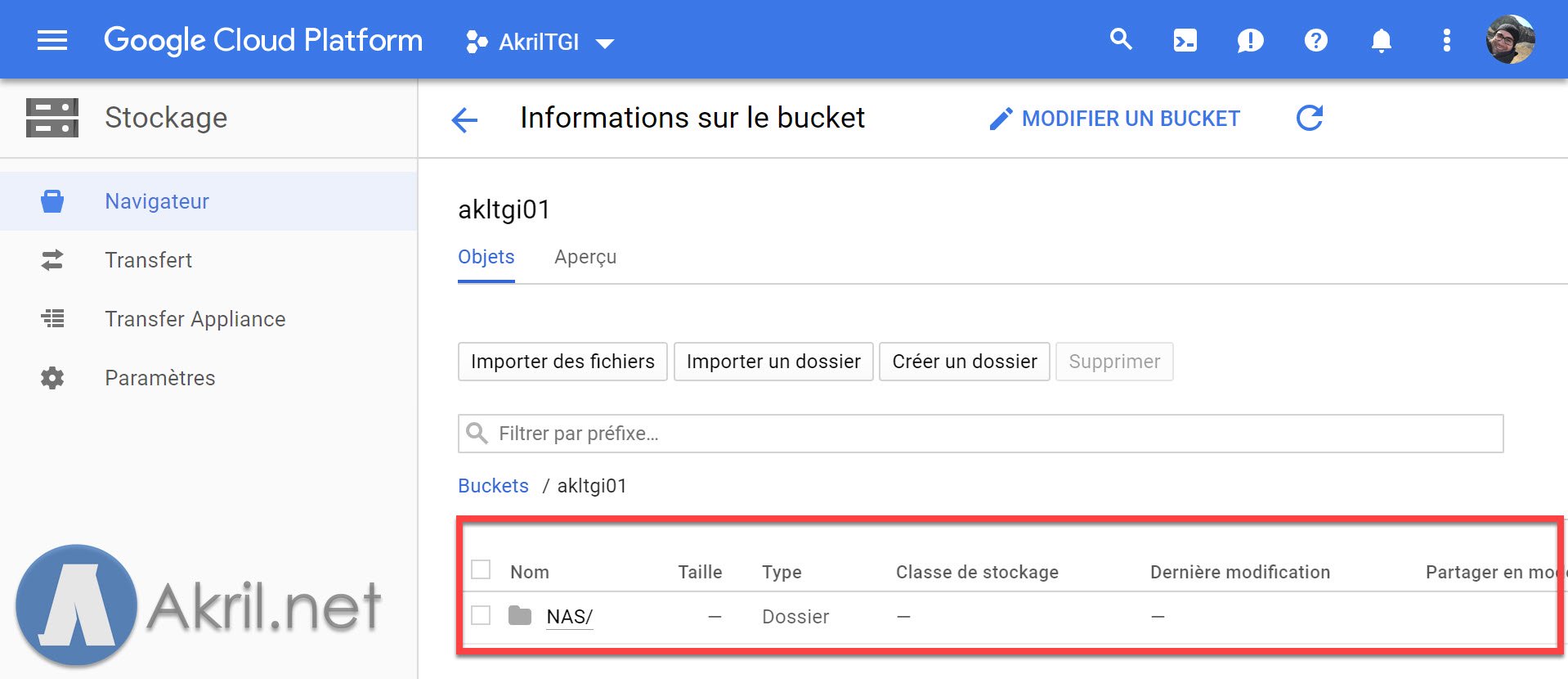1568x679 pixels.
Task: Open the search magnifier icon
Action: coord(1121,39)
